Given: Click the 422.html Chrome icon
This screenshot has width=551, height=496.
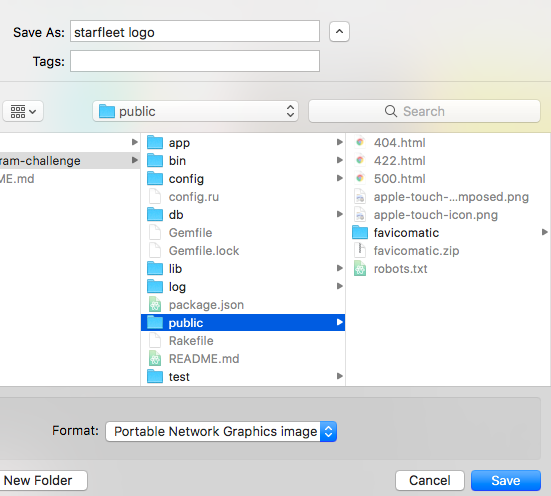Looking at the screenshot, I should 360,160.
